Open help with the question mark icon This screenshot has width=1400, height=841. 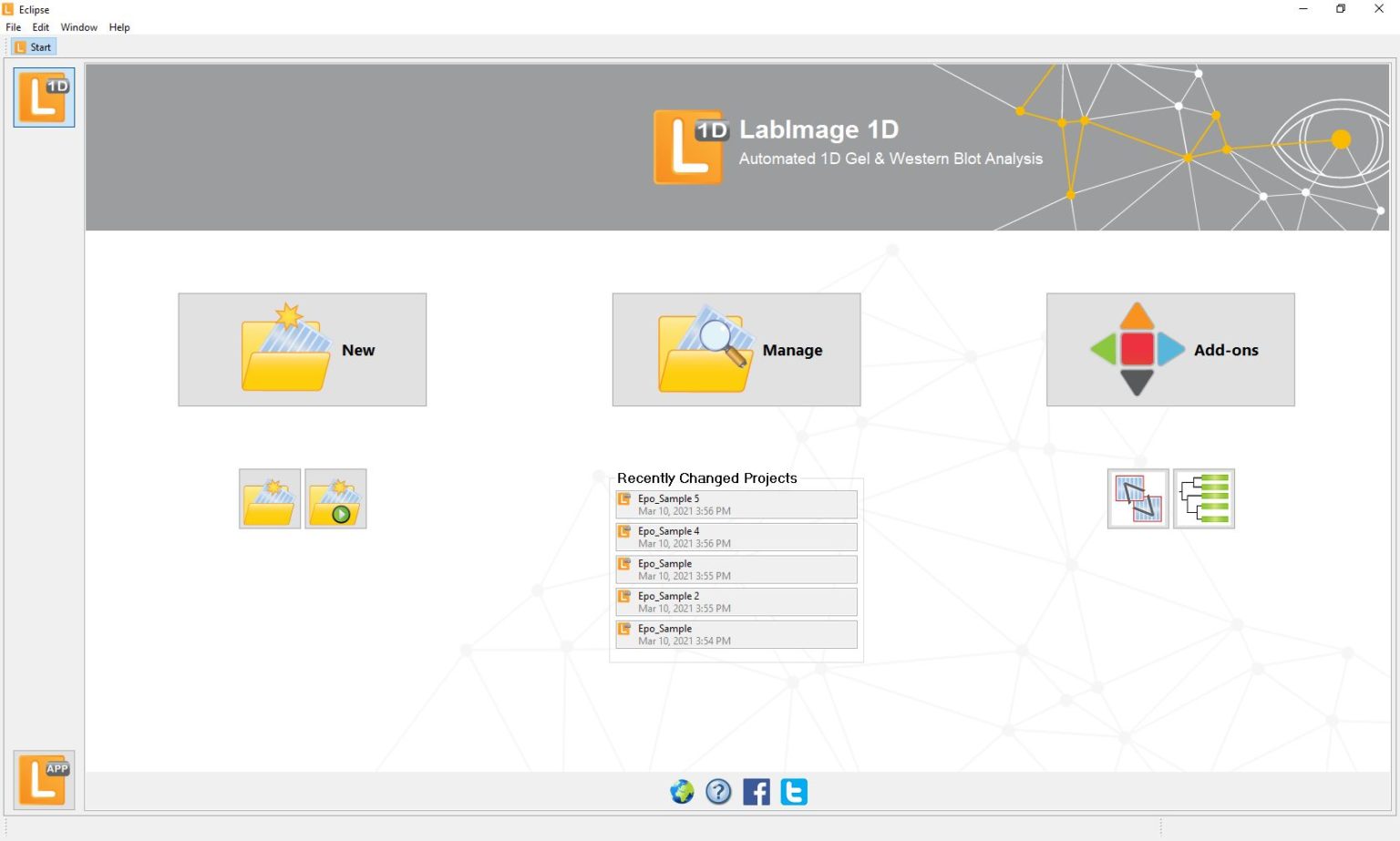(x=718, y=792)
